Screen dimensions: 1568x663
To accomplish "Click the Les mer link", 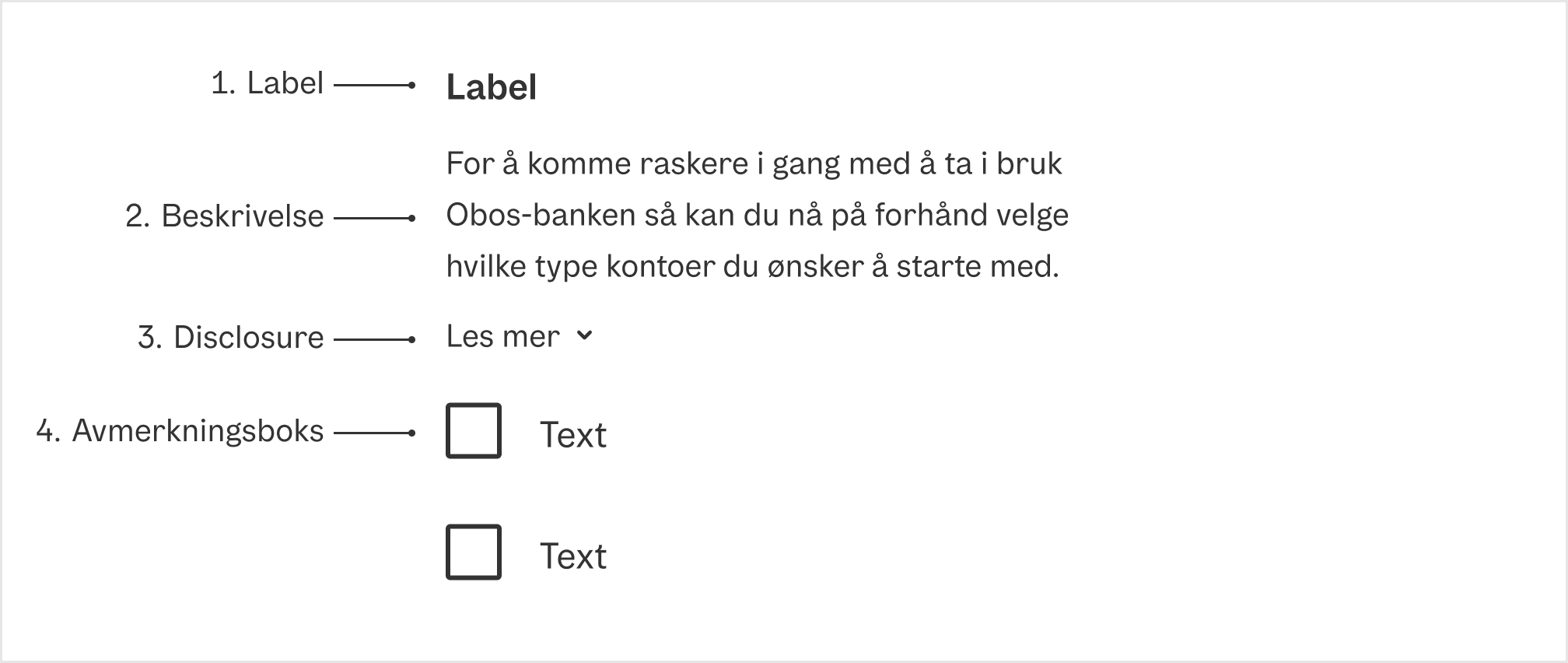I will 502,336.
